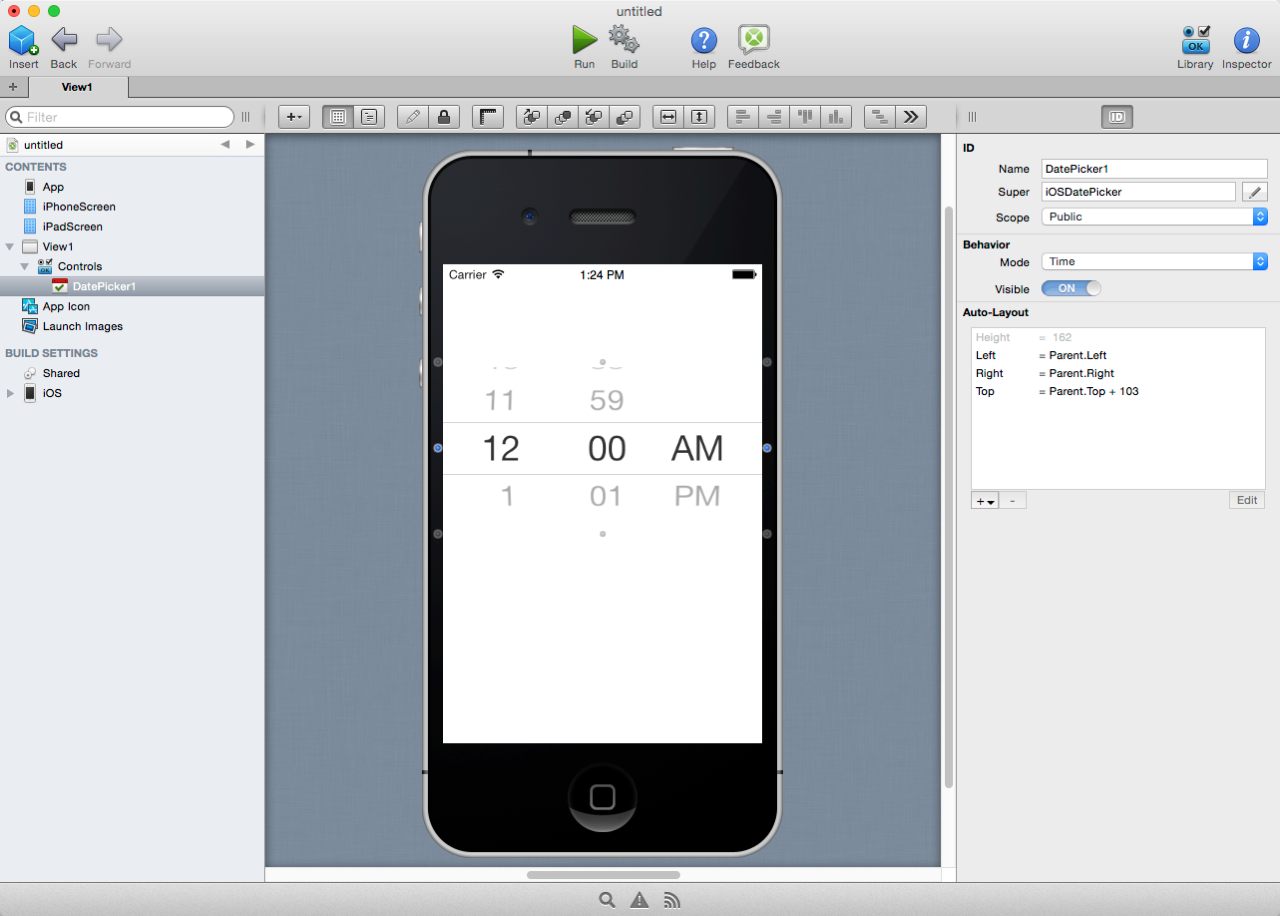Screen dimensions: 1280x916
Task: Show the Library panel
Action: (x=1195, y=40)
